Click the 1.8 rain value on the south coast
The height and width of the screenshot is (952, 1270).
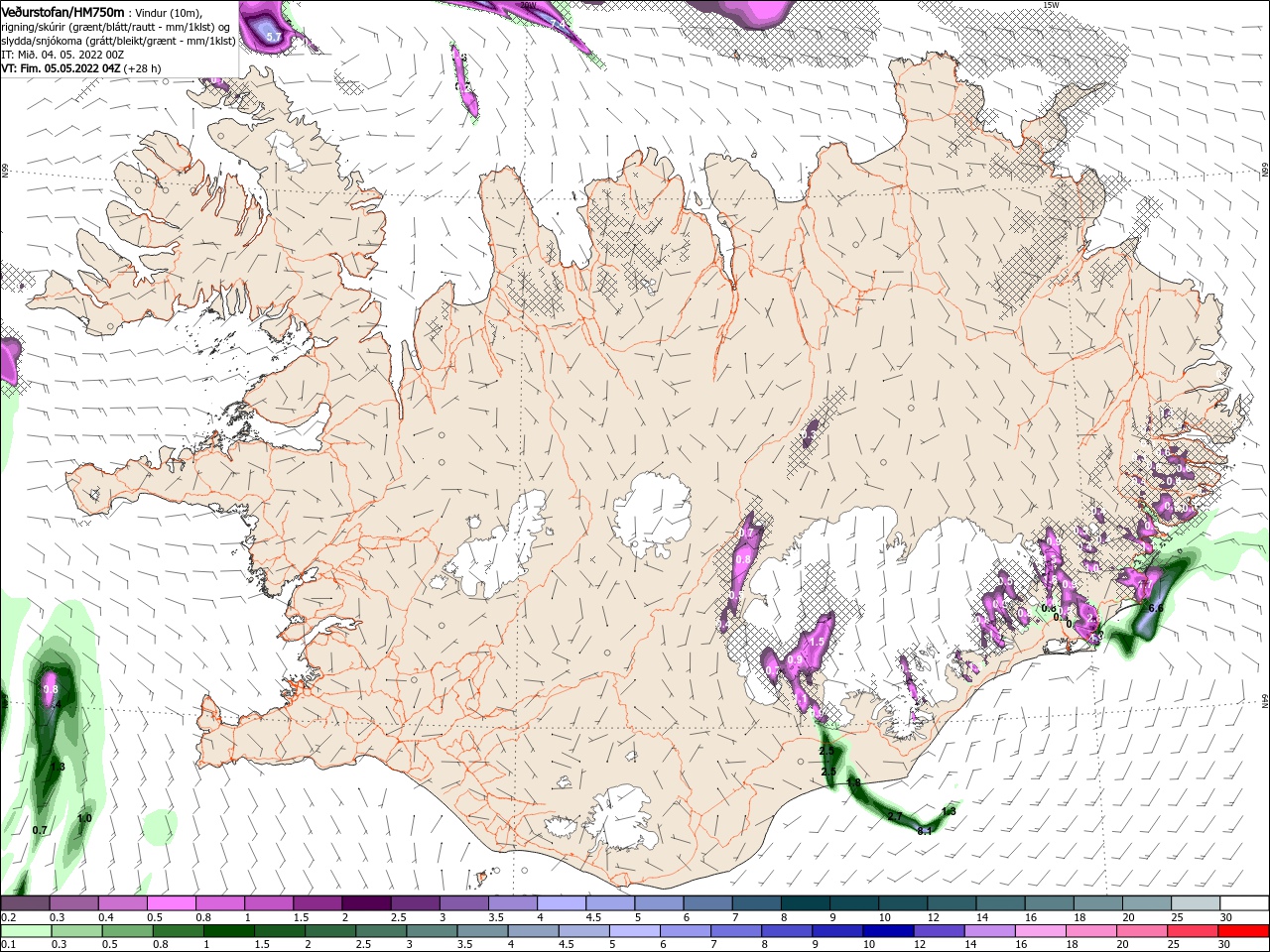coord(853,783)
